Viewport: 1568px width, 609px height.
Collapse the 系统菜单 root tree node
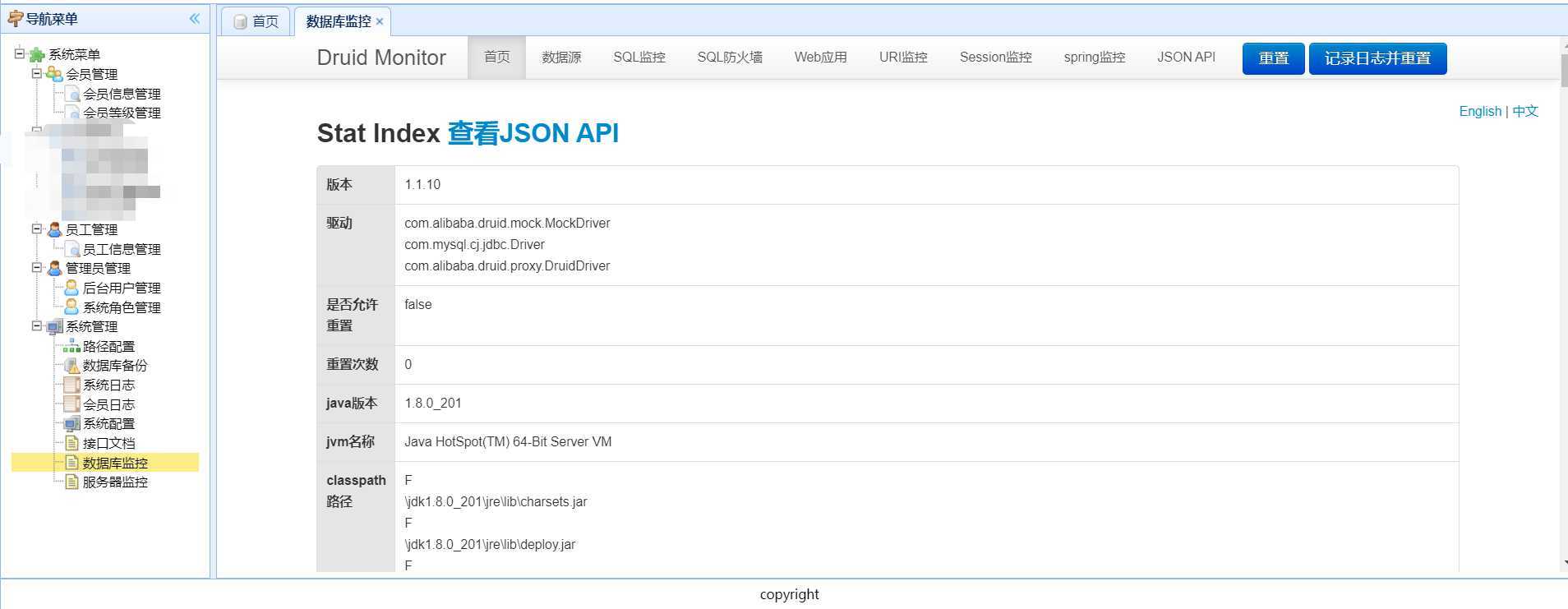[x=19, y=53]
